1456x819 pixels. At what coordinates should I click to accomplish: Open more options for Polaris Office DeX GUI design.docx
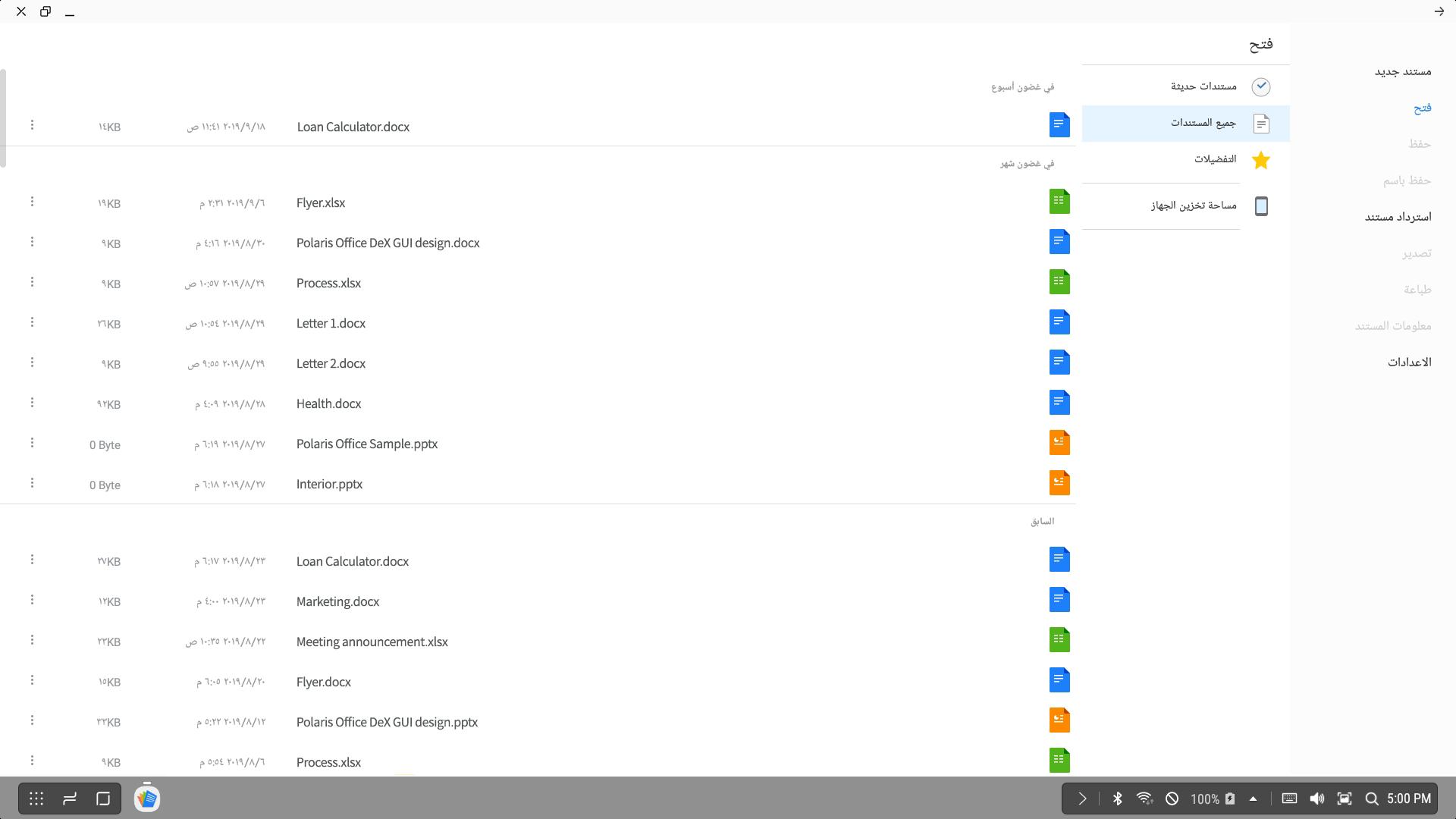32,242
